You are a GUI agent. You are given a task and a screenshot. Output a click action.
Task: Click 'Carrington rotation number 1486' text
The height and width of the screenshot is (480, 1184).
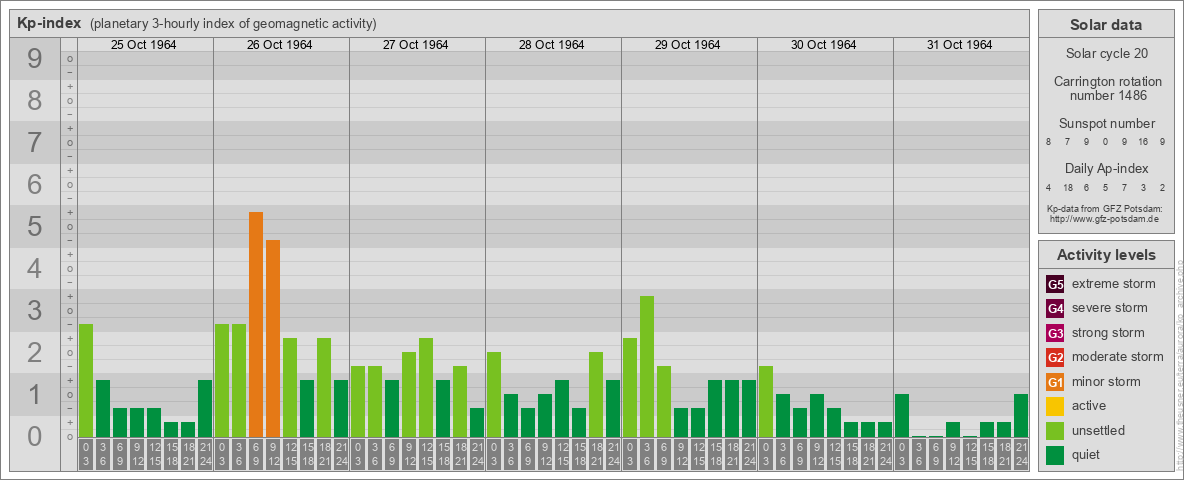1106,88
